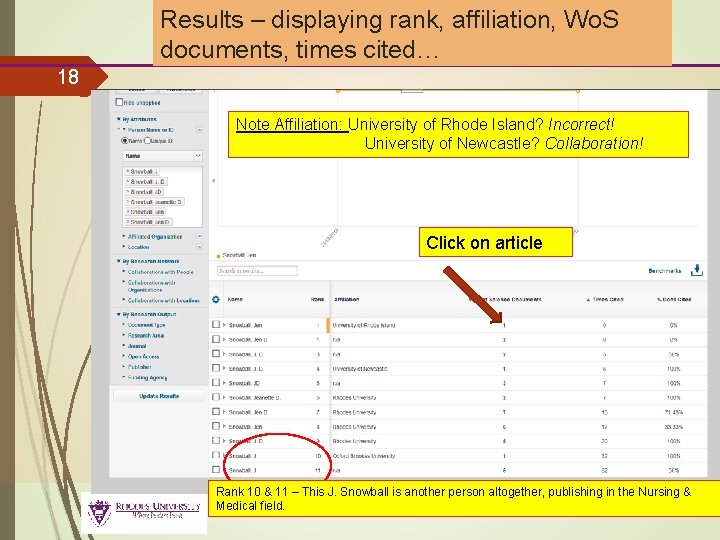Image resolution: width=720 pixels, height=540 pixels.
Task: Click the Times Cited value 52
Action: pos(604,470)
